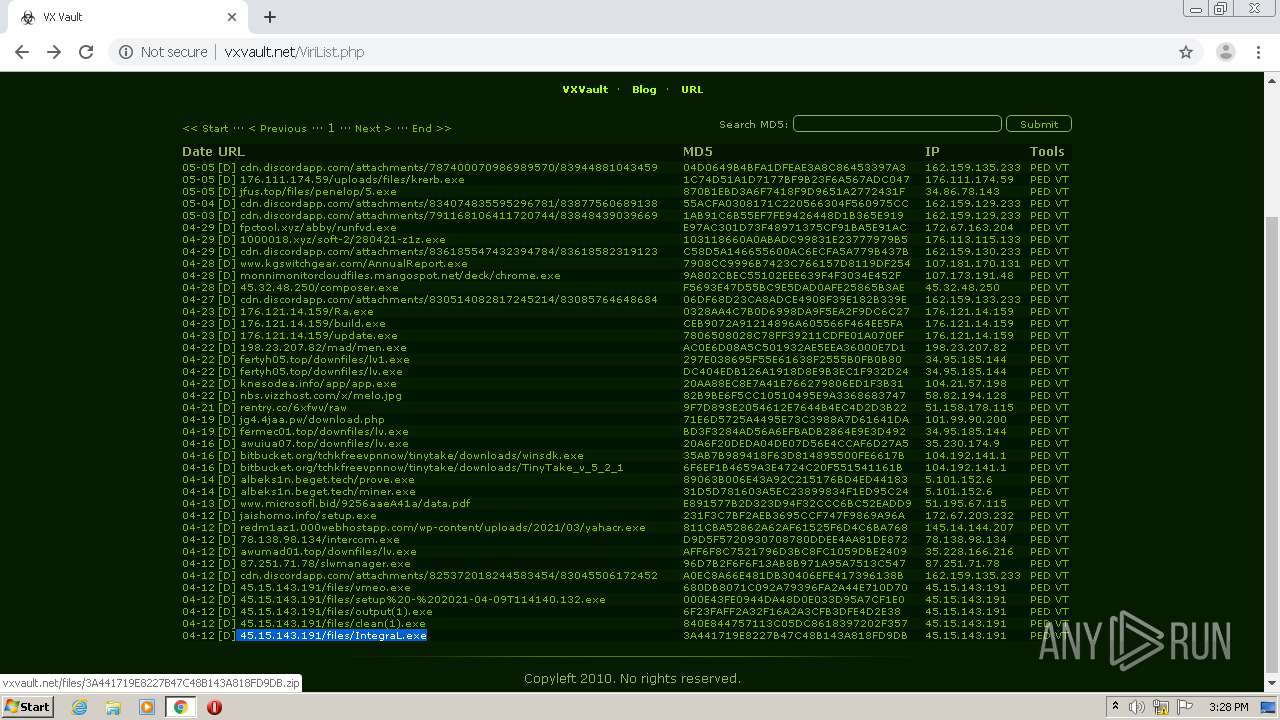The width and height of the screenshot is (1280, 720).
Task: Go to the << Start pagination link
Action: point(205,128)
